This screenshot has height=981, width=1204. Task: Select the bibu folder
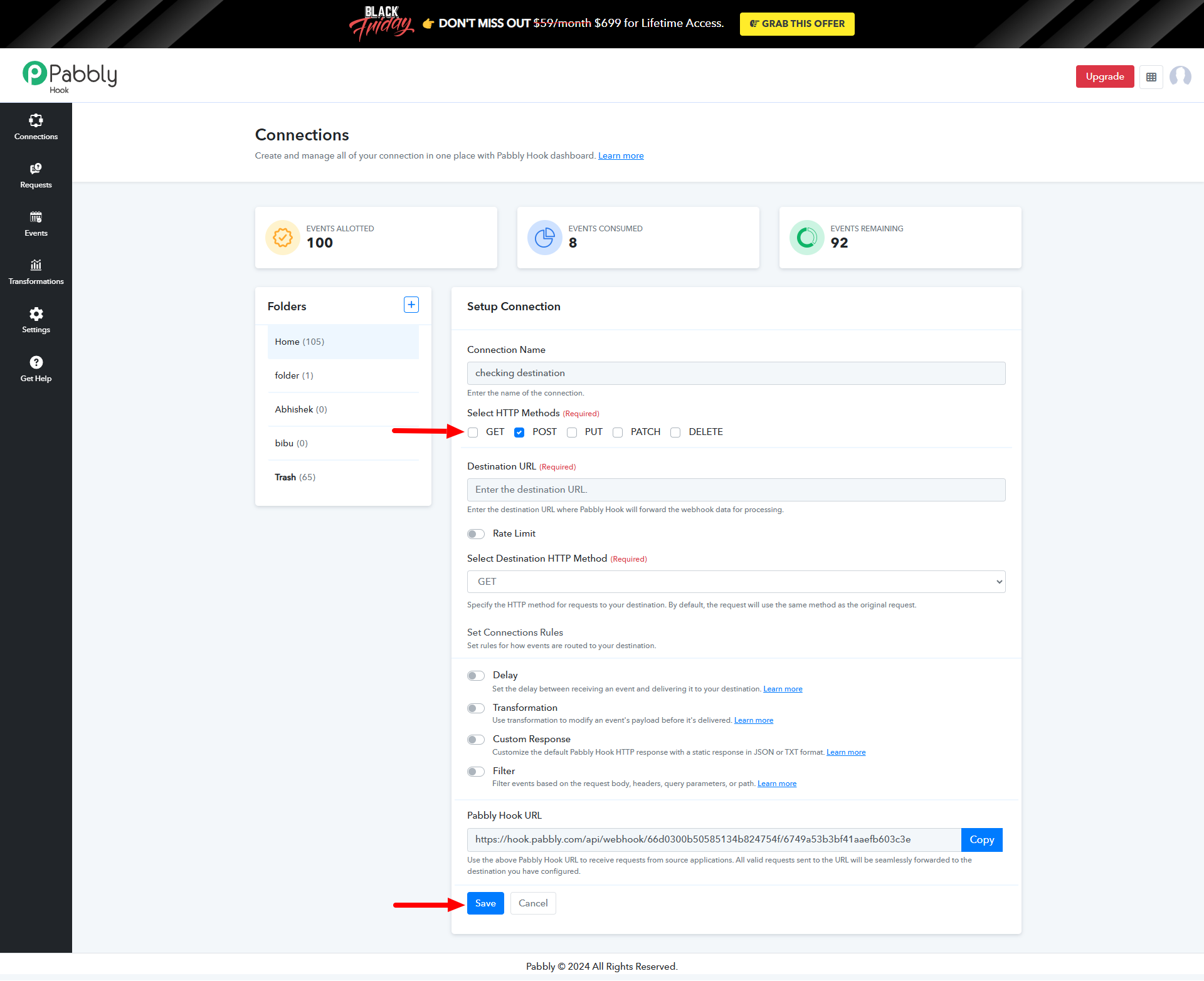[343, 443]
